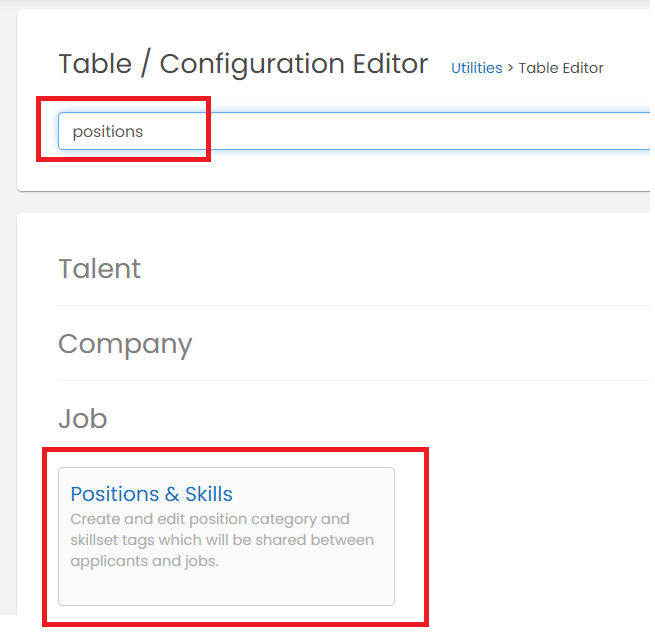The height and width of the screenshot is (637, 655).
Task: Place cursor on the typed word "positions"
Action: coord(108,132)
